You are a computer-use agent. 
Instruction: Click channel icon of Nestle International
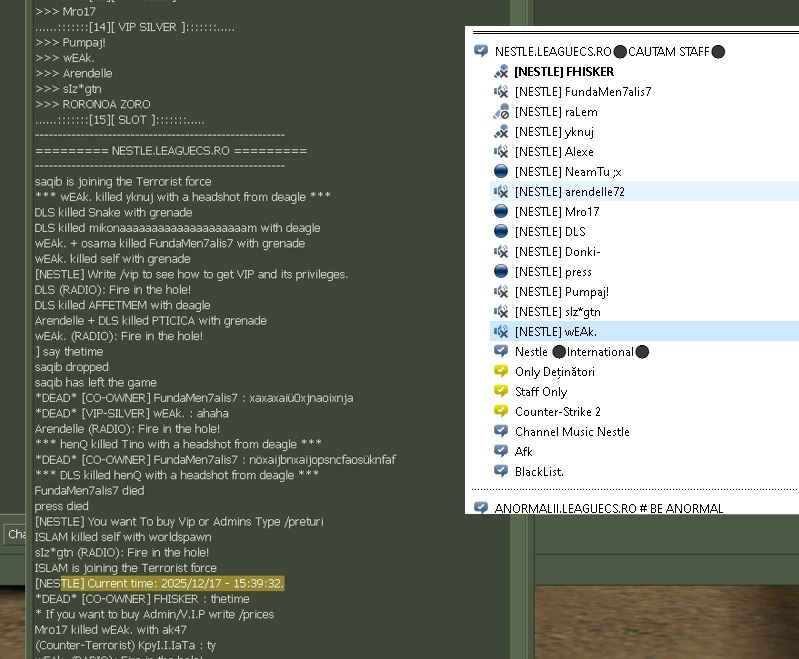click(x=501, y=351)
